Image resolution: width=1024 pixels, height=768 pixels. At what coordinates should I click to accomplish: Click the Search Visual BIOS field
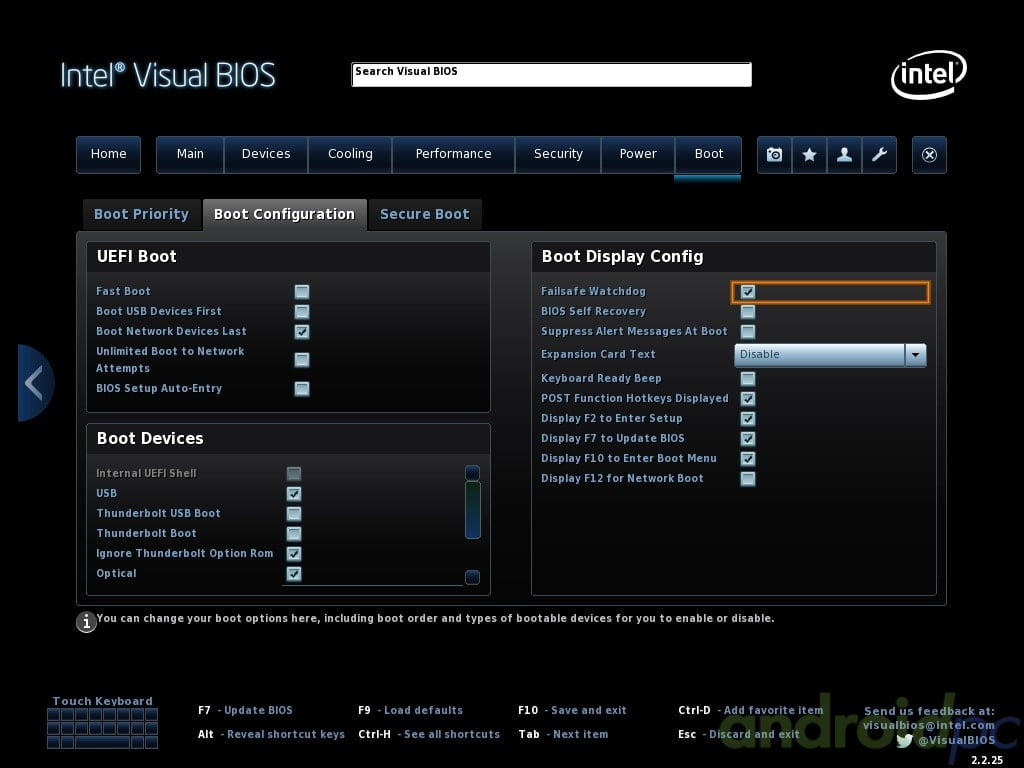coord(551,75)
